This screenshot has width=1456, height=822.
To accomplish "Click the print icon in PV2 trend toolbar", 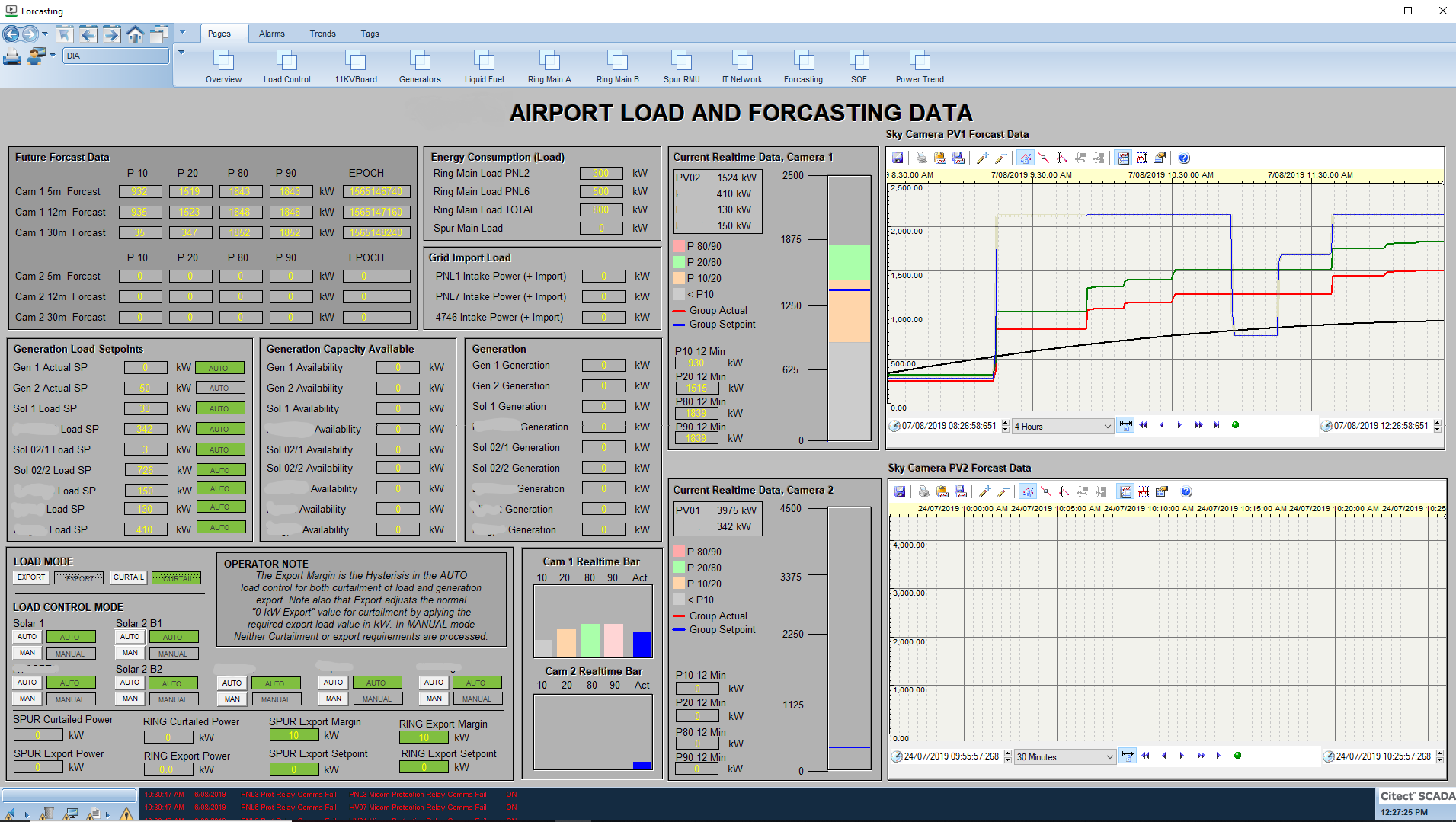I will pyautogui.click(x=923, y=492).
